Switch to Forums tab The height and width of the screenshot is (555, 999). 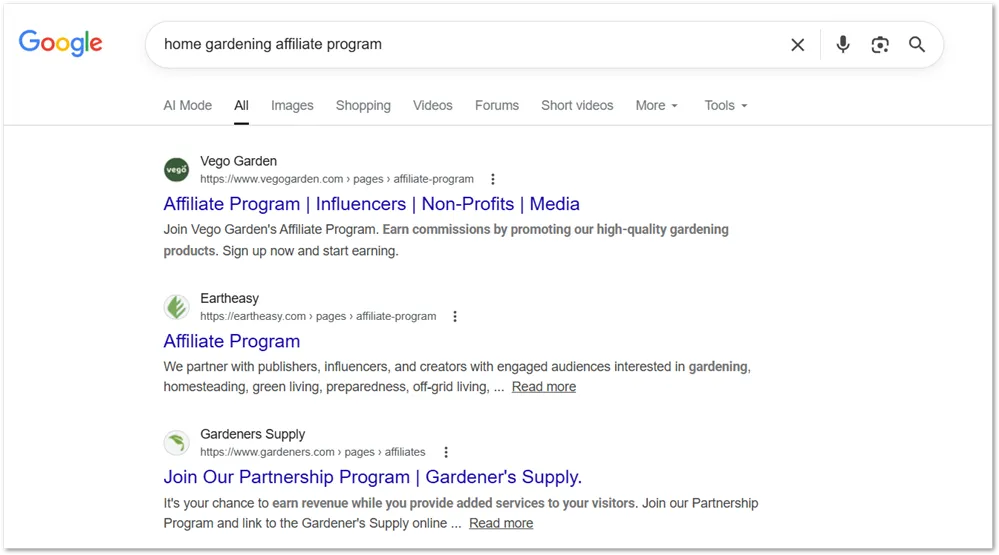[497, 106]
